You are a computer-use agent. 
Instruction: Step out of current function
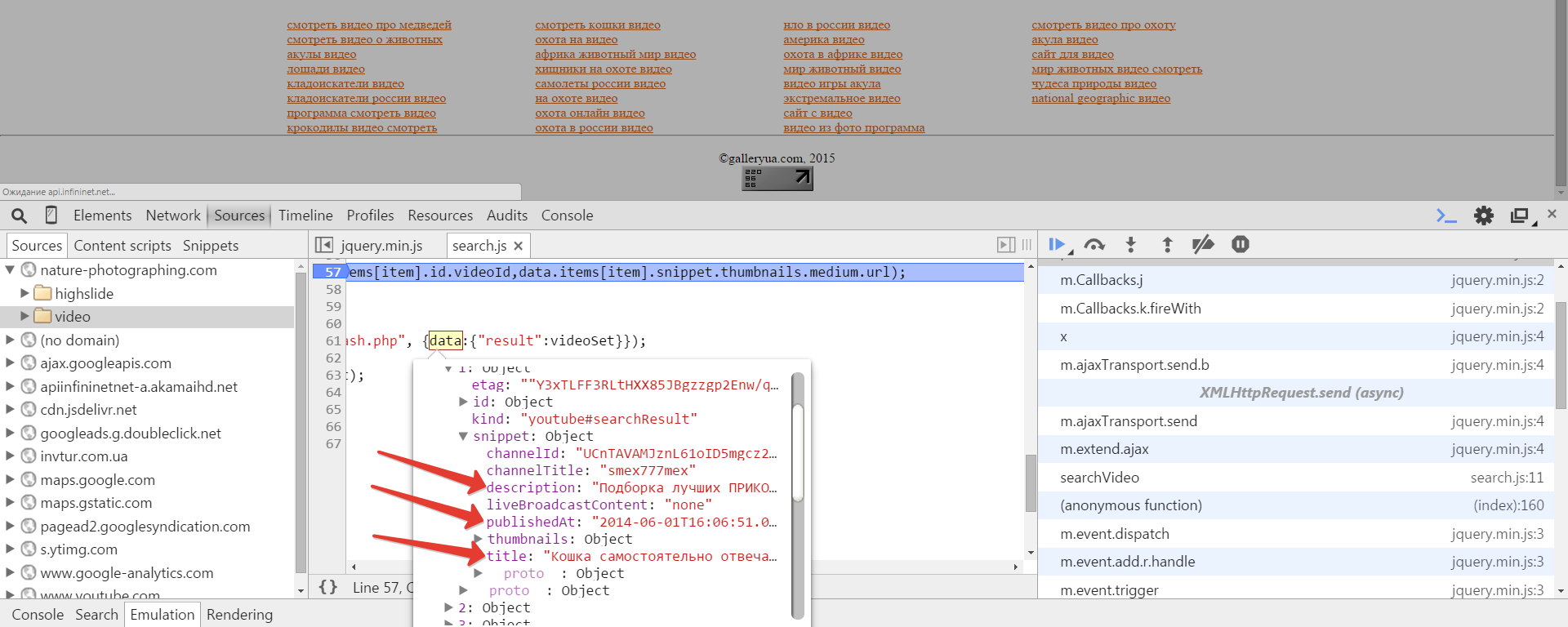[x=1167, y=244]
